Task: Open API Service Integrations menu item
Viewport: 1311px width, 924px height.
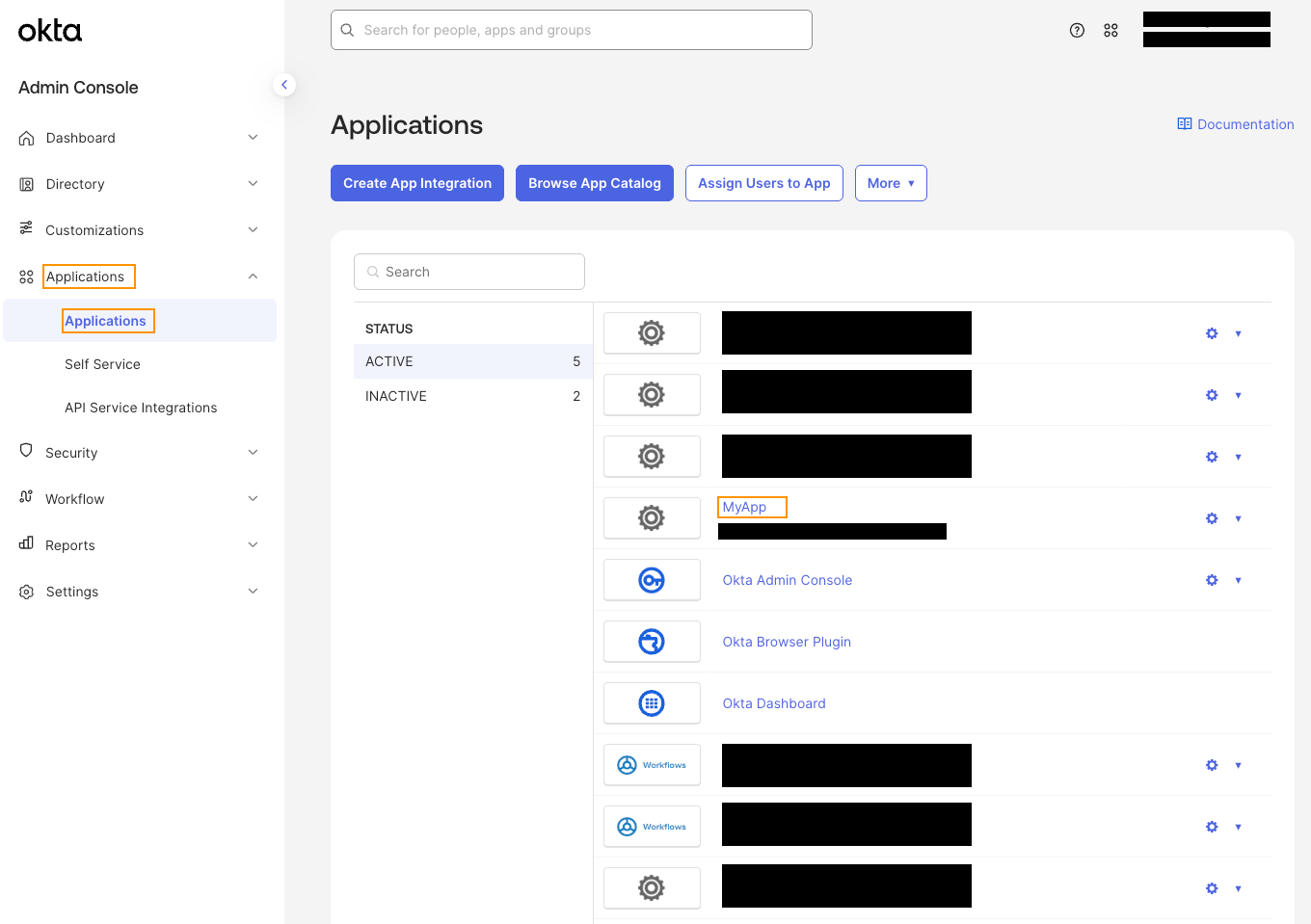Action: click(x=141, y=408)
